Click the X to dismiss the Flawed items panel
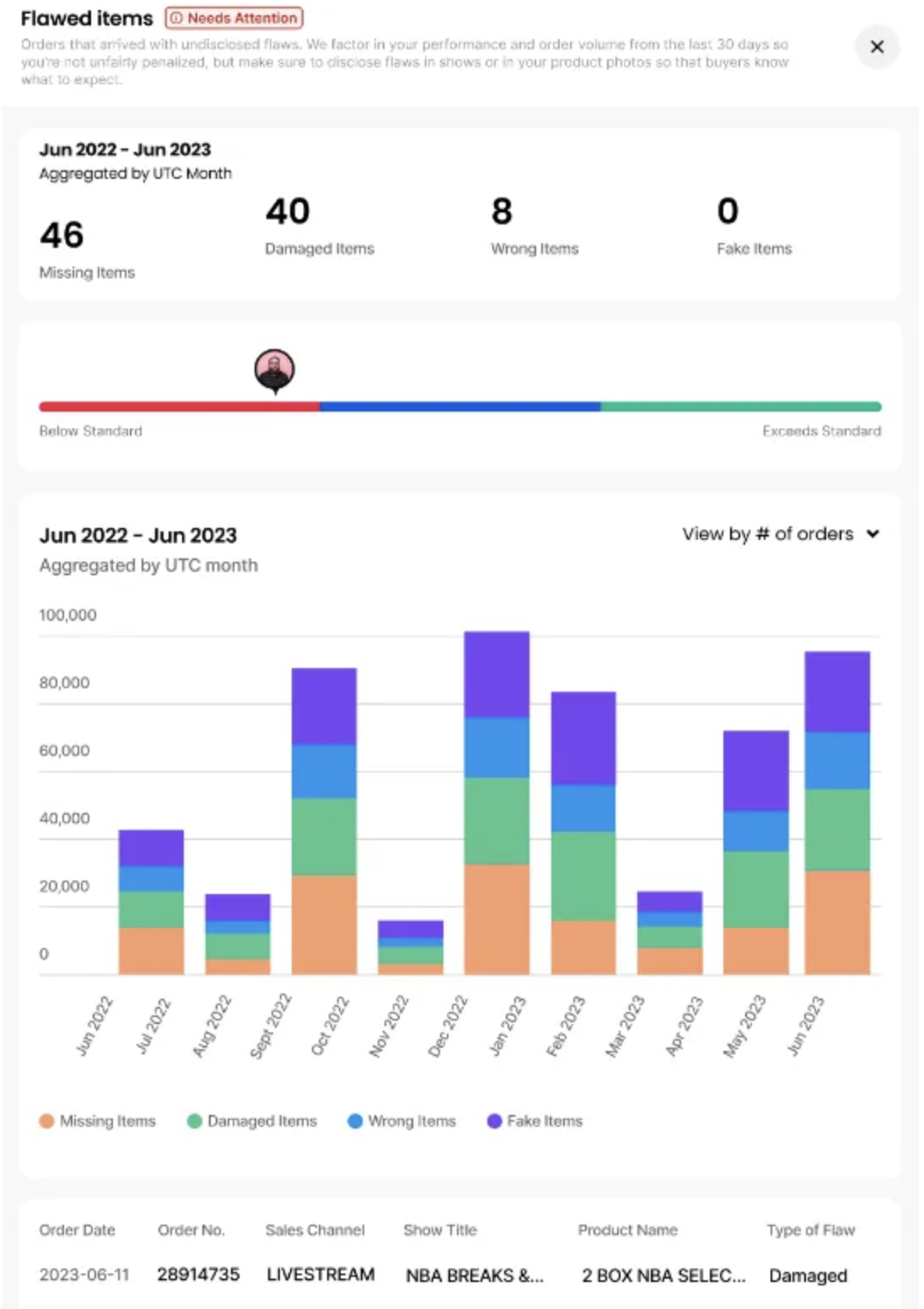 pyautogui.click(x=878, y=47)
